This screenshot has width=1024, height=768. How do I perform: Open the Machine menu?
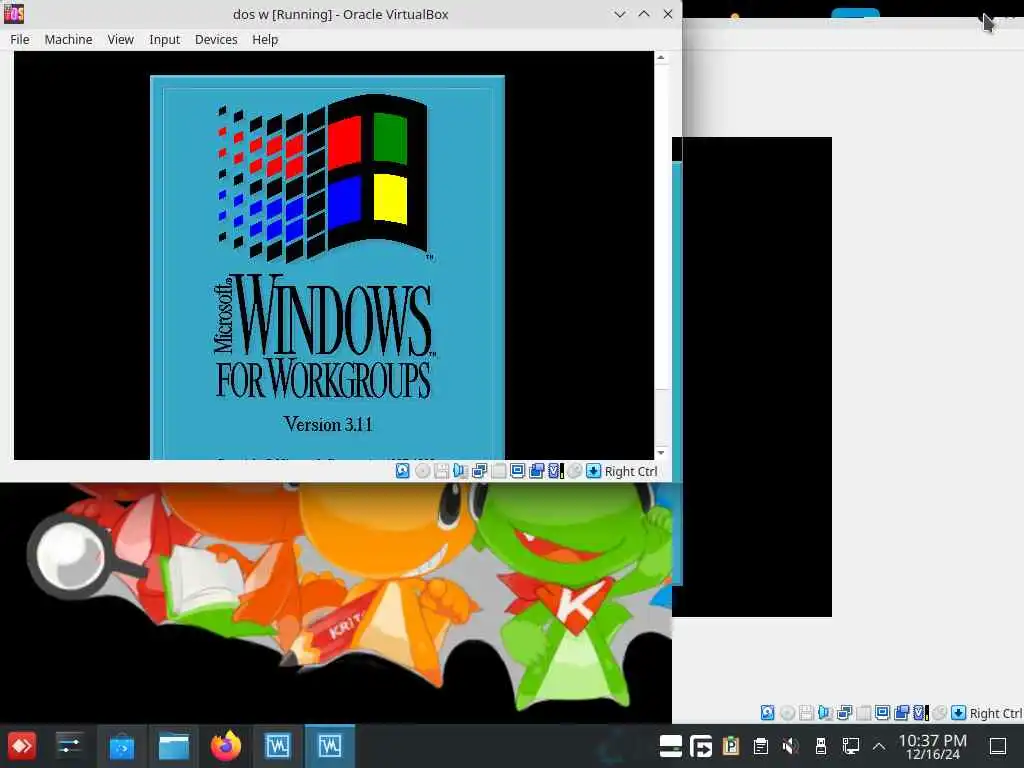[68, 40]
